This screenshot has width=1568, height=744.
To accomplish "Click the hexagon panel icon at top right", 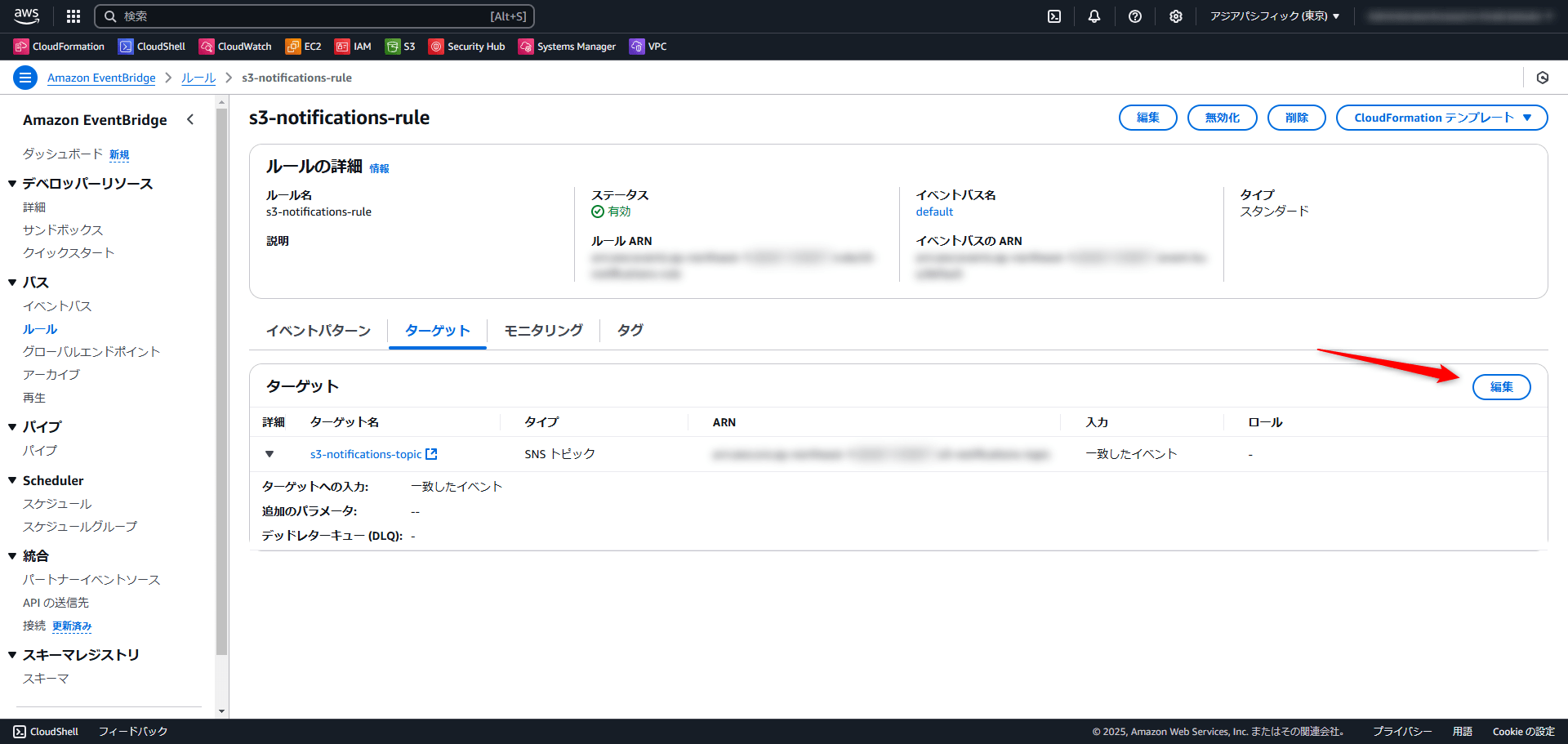I will point(1543,78).
